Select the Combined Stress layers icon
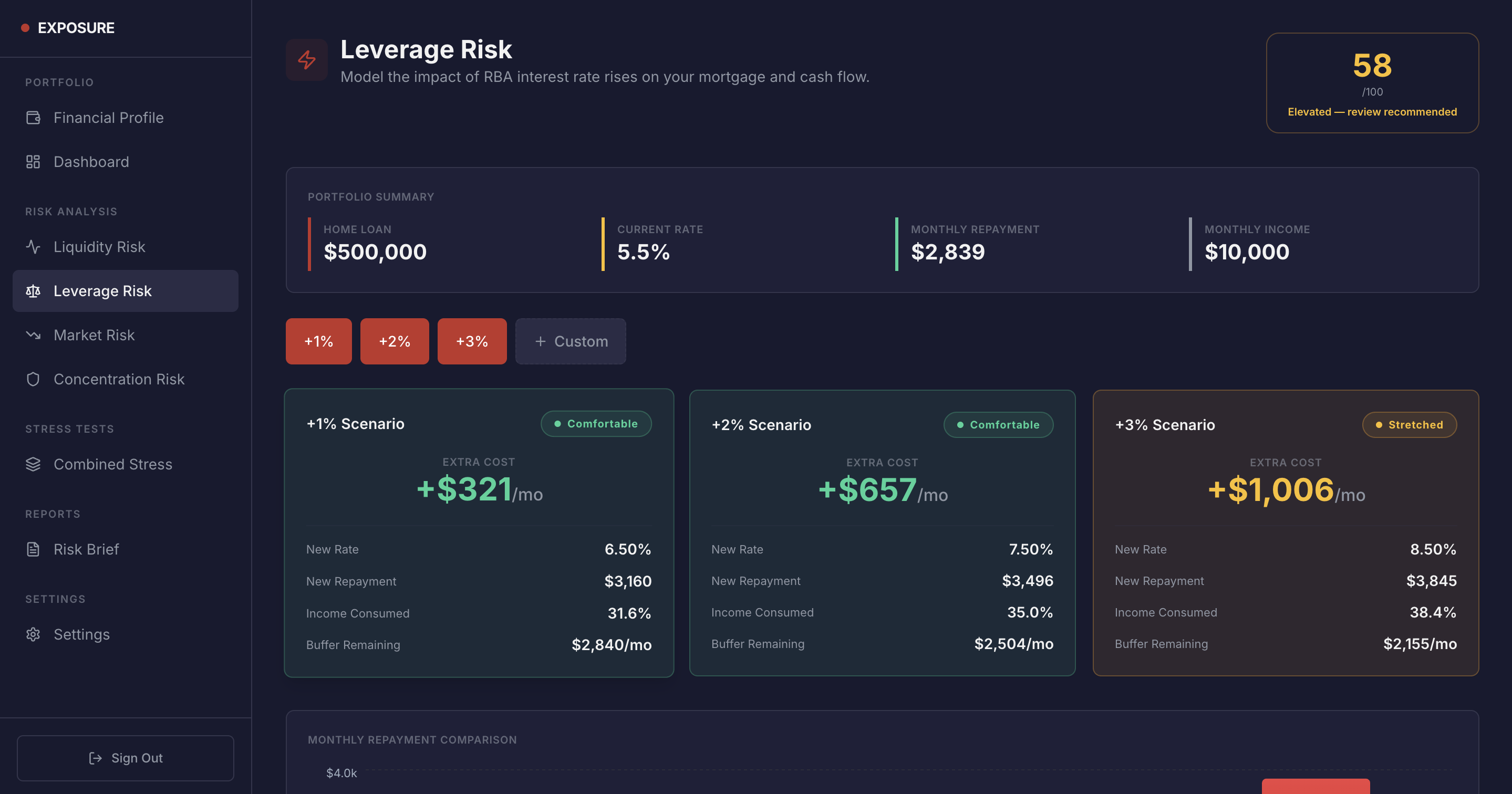 coord(33,464)
